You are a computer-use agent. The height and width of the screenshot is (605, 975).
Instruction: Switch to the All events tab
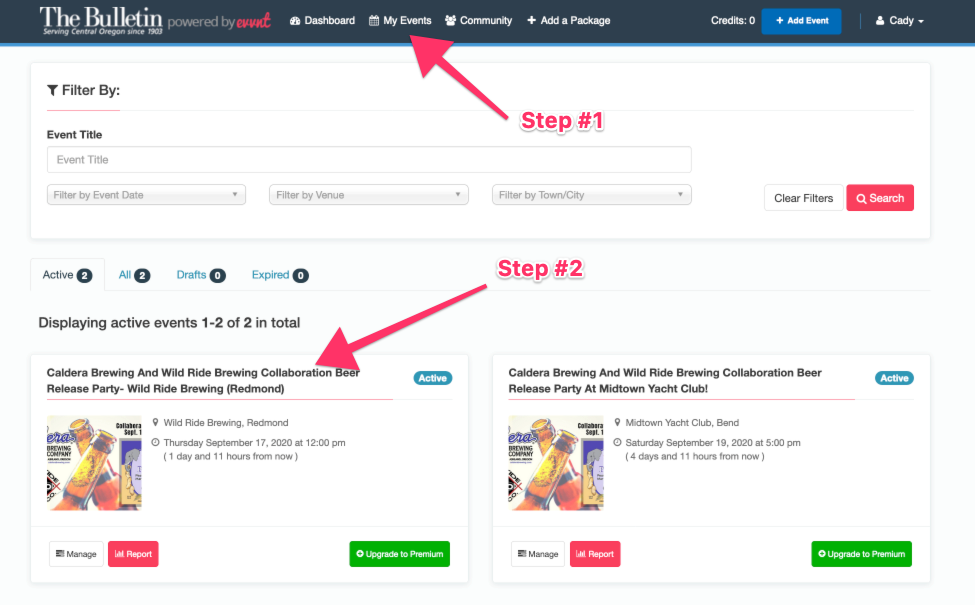[x=134, y=275]
